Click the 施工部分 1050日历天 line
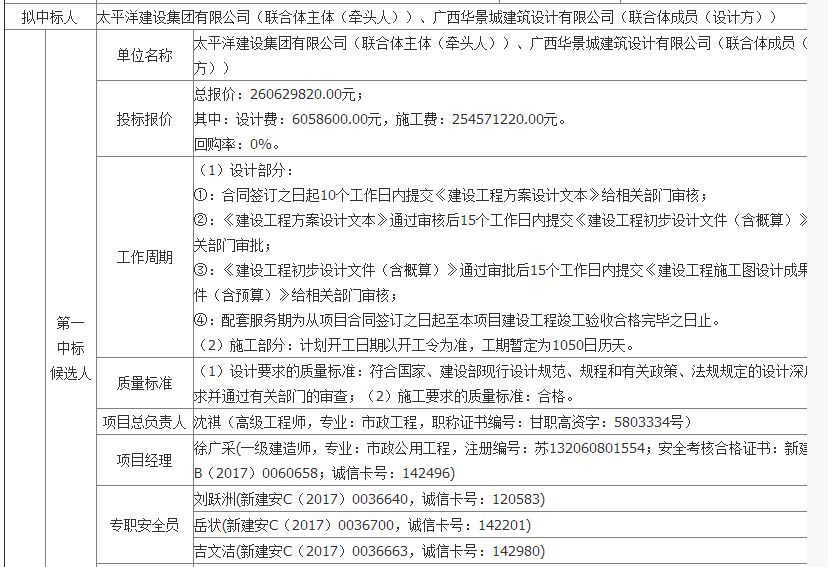 point(414,345)
